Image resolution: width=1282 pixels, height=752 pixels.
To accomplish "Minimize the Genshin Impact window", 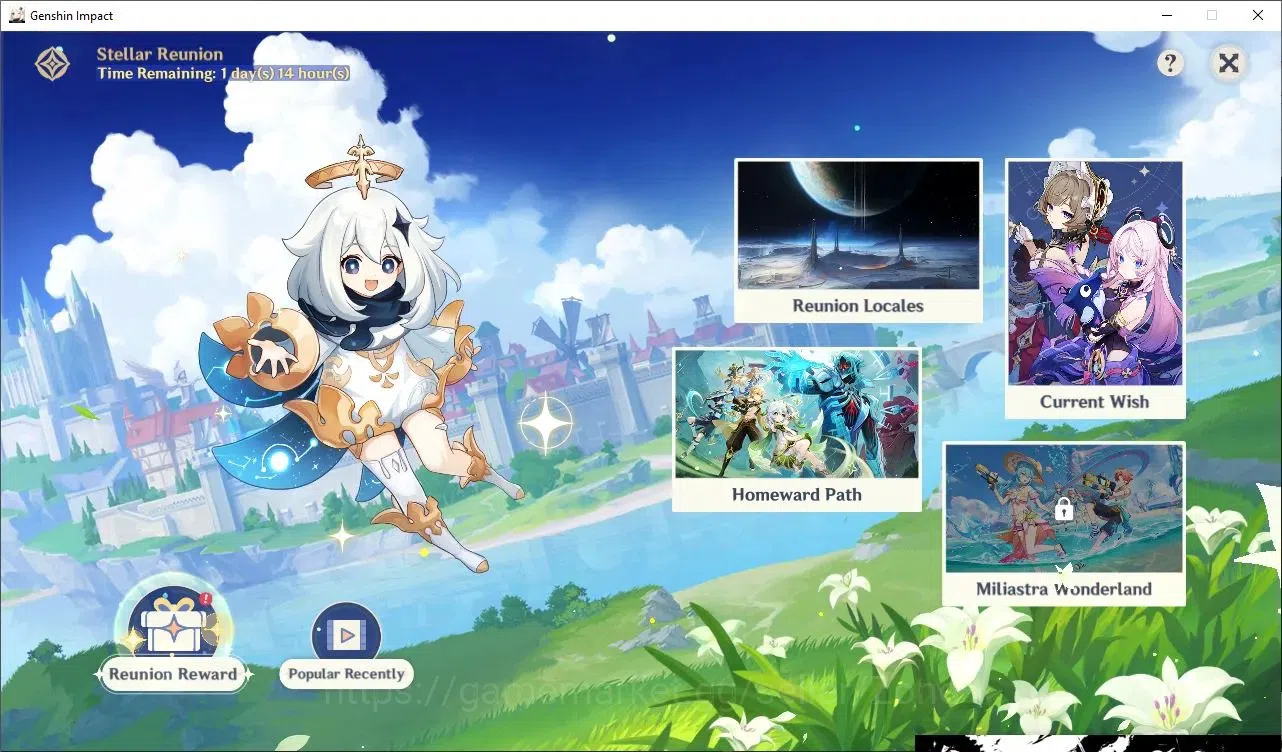I will click(1167, 15).
